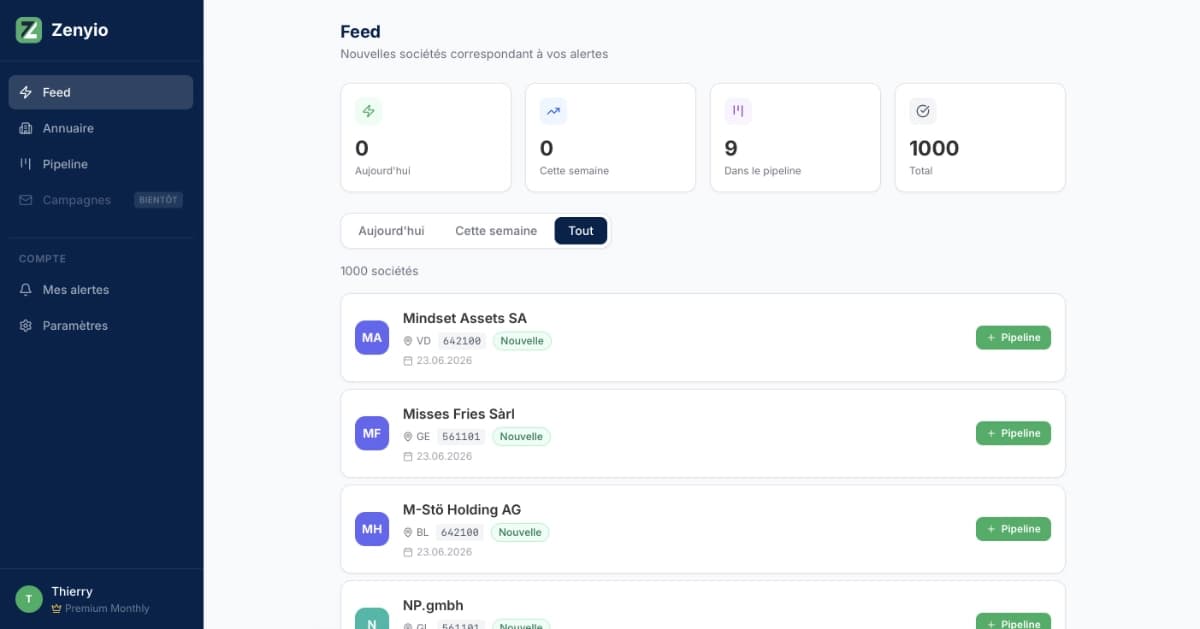The height and width of the screenshot is (629, 1200).
Task: Click the 1000 sociétés count text
Action: [x=380, y=271]
